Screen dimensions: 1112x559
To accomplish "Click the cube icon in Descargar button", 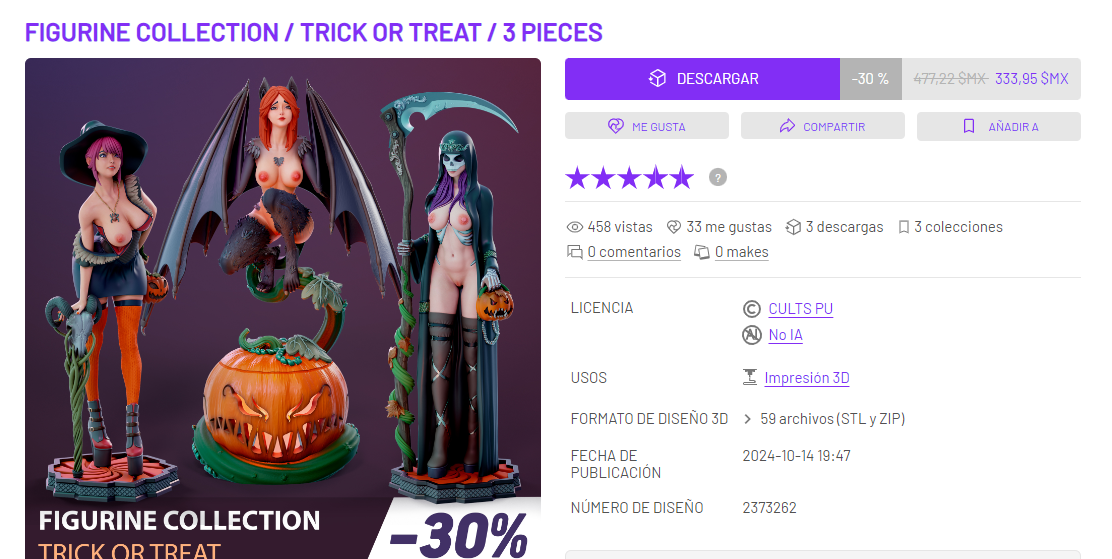I will [657, 79].
